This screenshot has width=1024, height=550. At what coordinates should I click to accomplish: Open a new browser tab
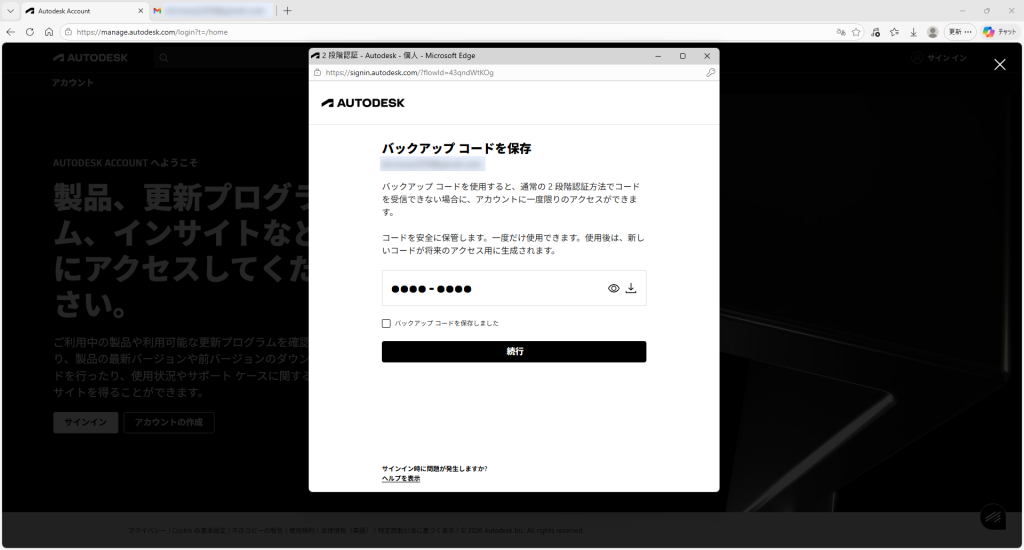(288, 11)
